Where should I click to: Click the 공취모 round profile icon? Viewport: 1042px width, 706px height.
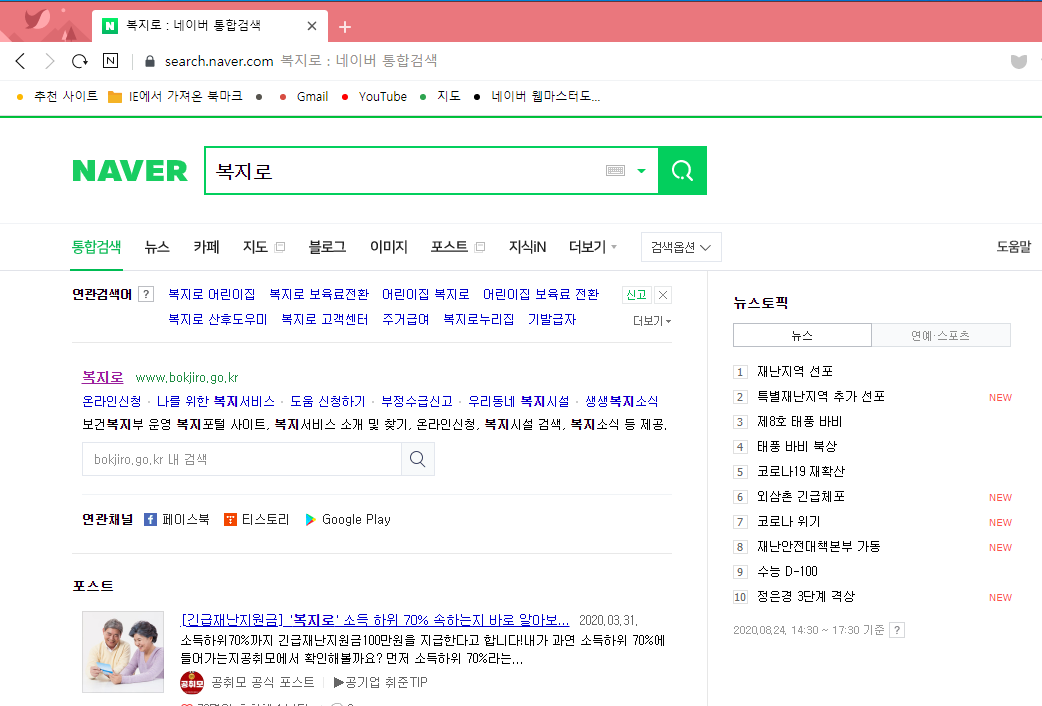[192, 683]
